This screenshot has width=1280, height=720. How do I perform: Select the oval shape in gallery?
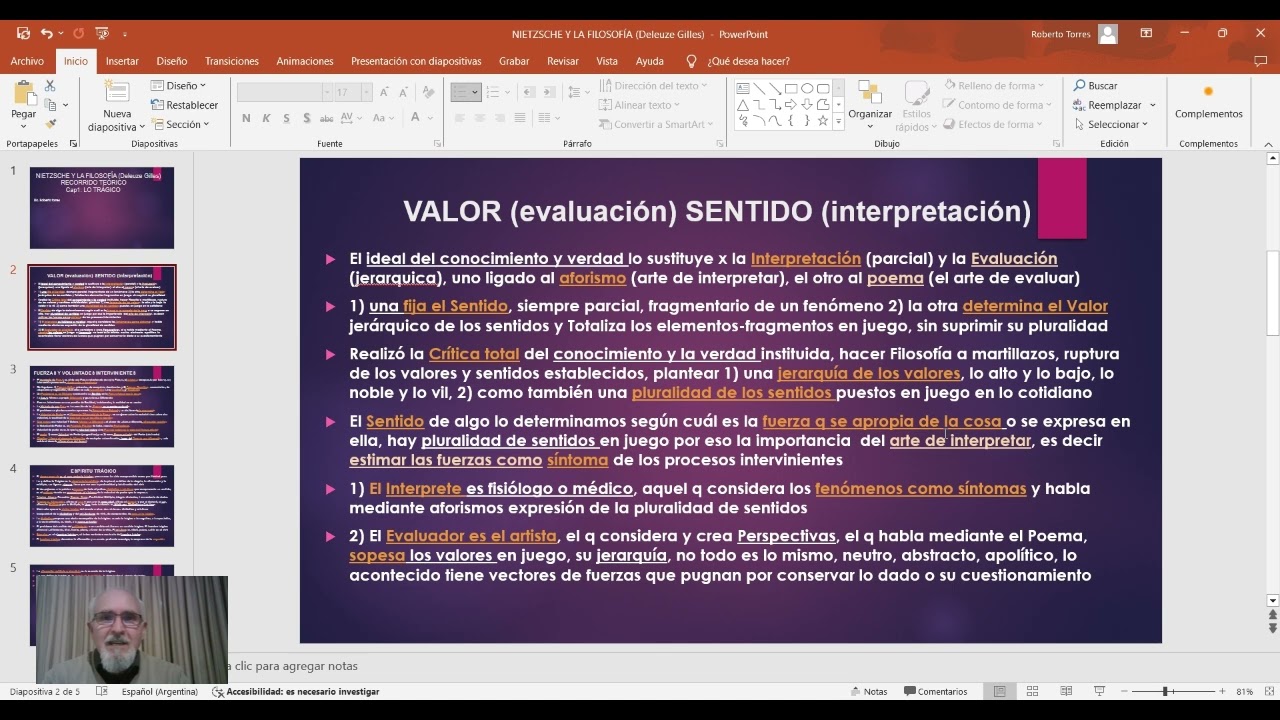click(807, 88)
